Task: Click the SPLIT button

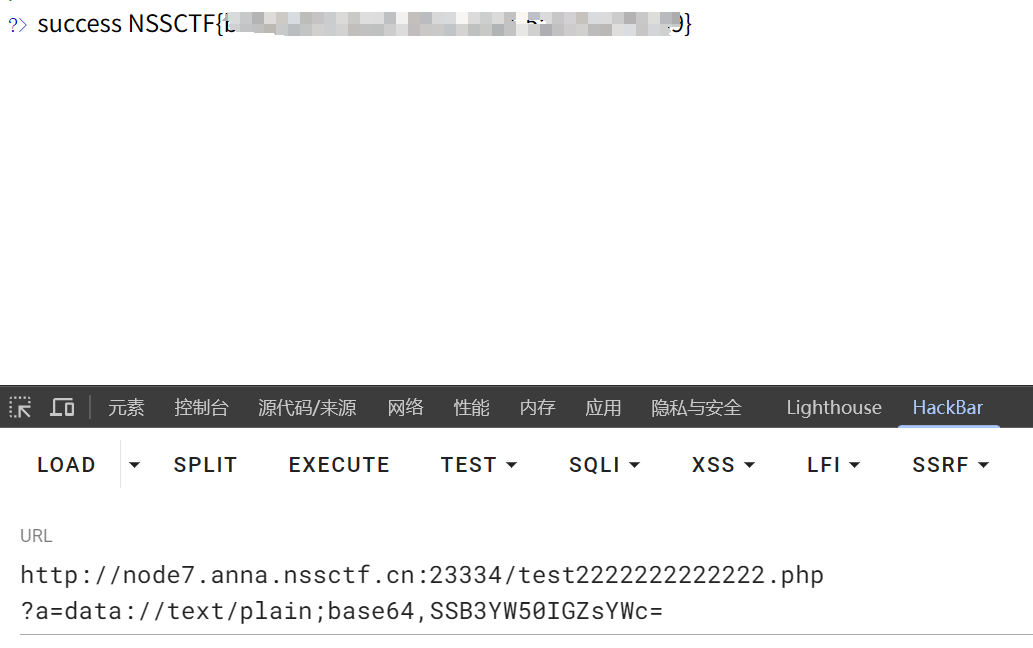Action: pyautogui.click(x=205, y=465)
